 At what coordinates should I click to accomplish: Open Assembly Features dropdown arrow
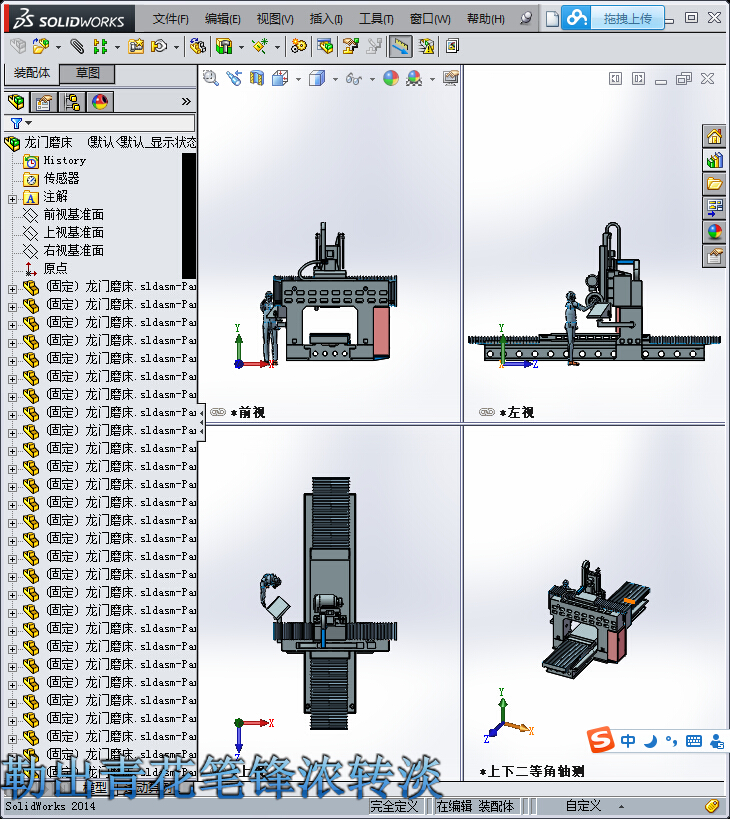241,48
